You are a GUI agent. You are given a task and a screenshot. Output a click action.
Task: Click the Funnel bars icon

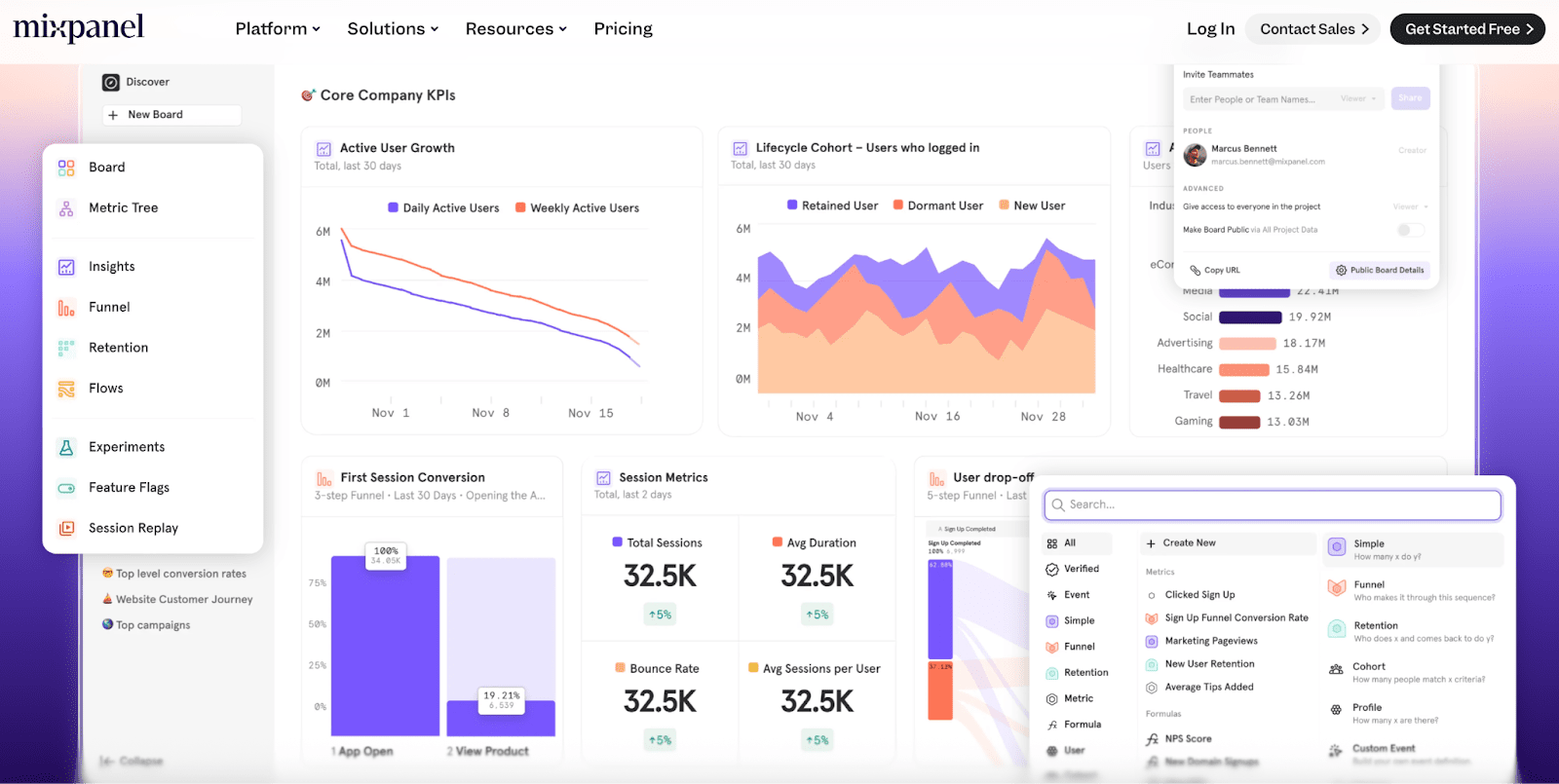66,308
